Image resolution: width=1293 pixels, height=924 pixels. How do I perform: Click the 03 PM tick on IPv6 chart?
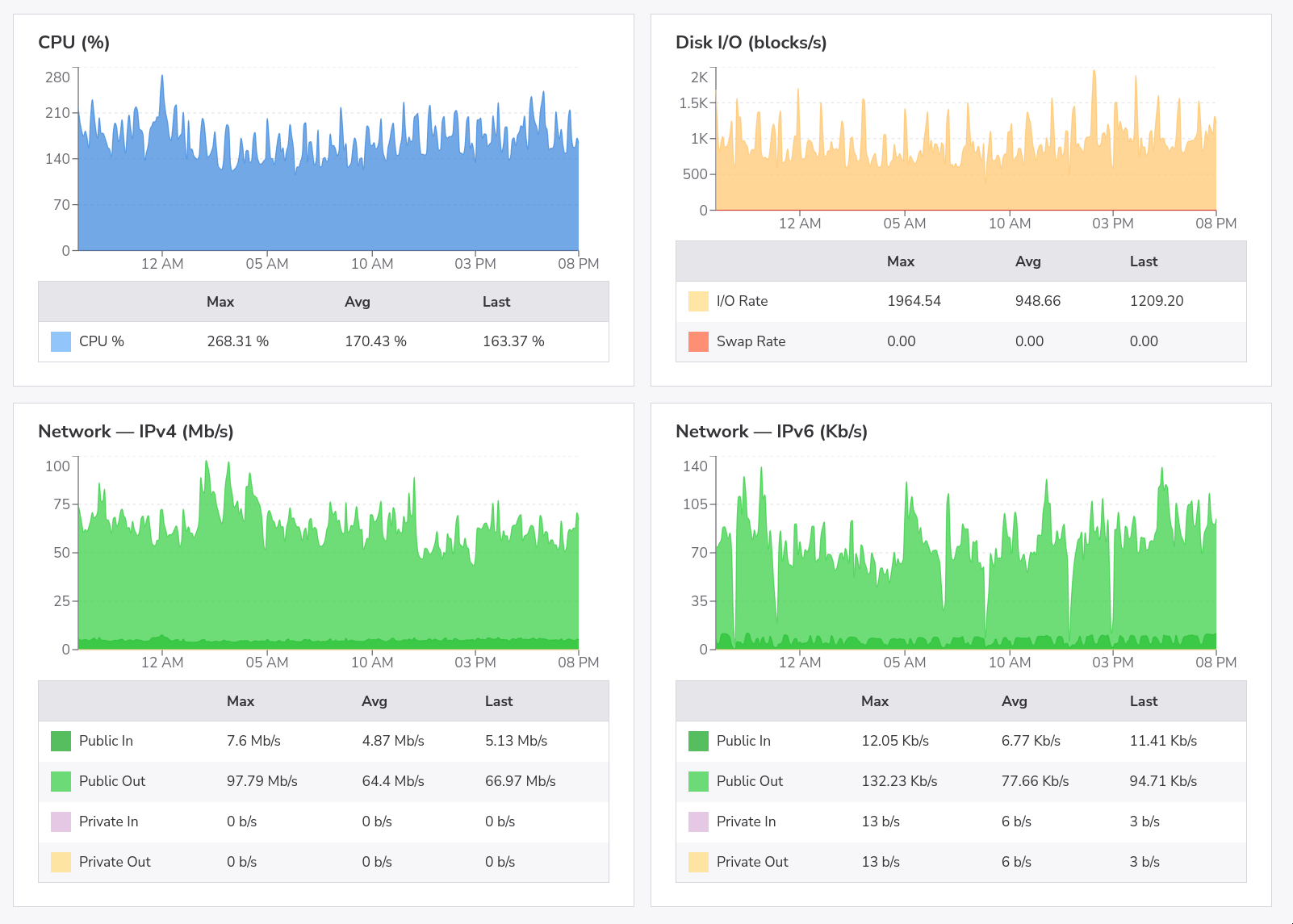1112,663
